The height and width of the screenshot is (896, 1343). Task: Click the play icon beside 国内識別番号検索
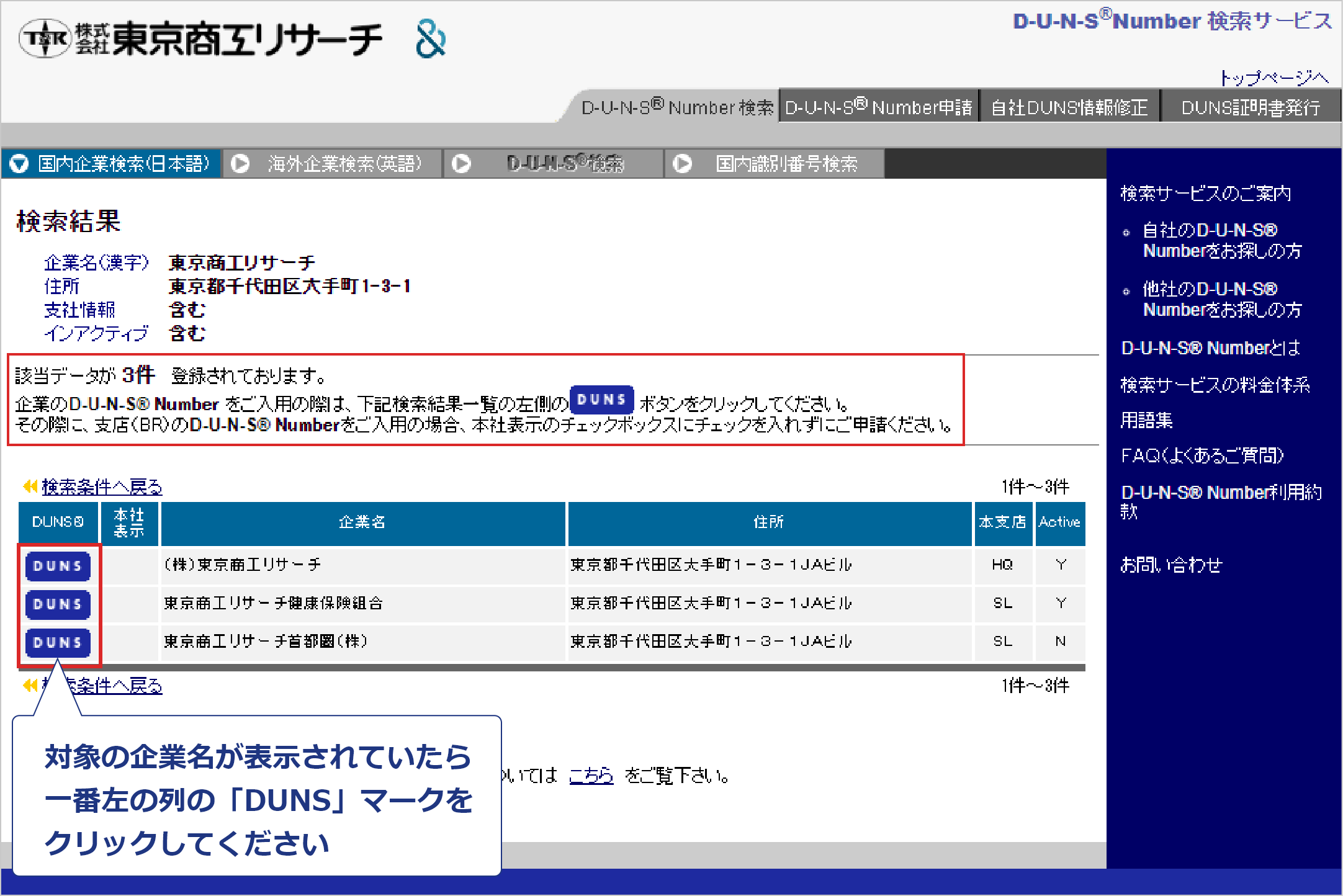click(682, 164)
